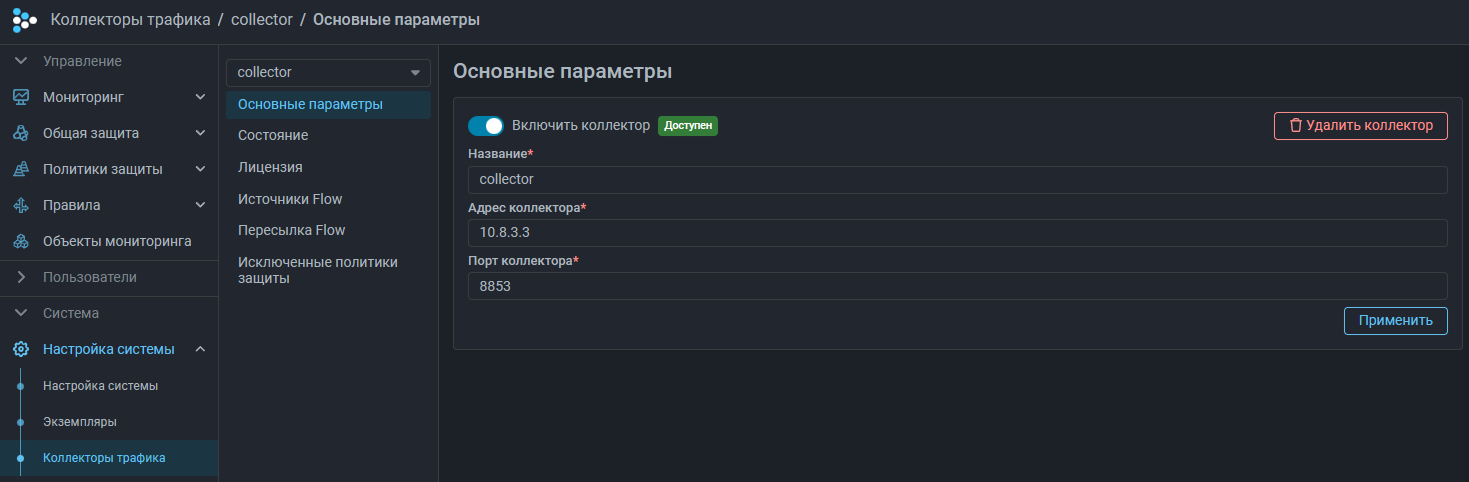This screenshot has height=482, width=1469.
Task: Click the Общая защита icon
Action: click(x=20, y=133)
